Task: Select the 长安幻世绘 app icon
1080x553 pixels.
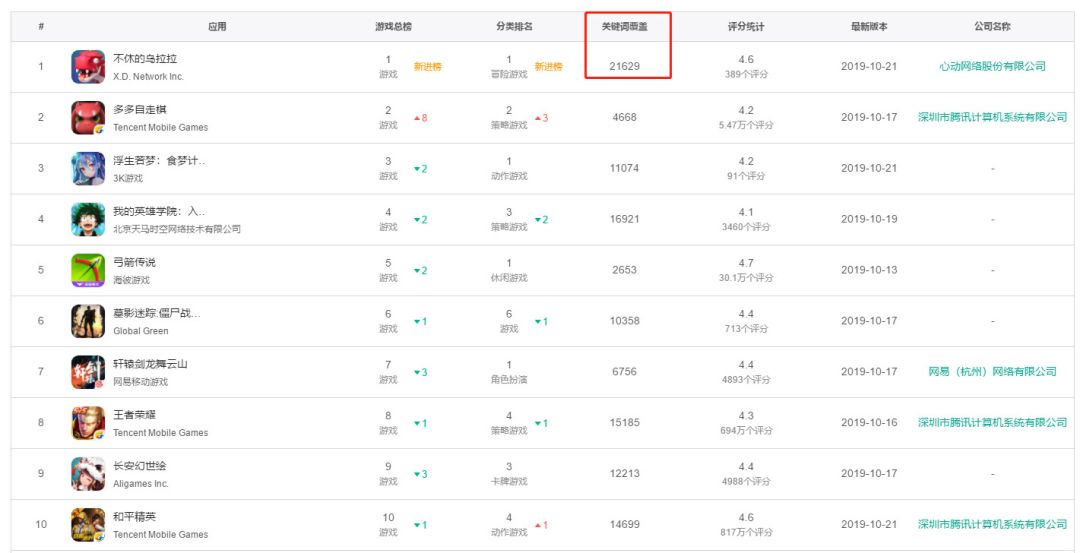Action: click(88, 474)
